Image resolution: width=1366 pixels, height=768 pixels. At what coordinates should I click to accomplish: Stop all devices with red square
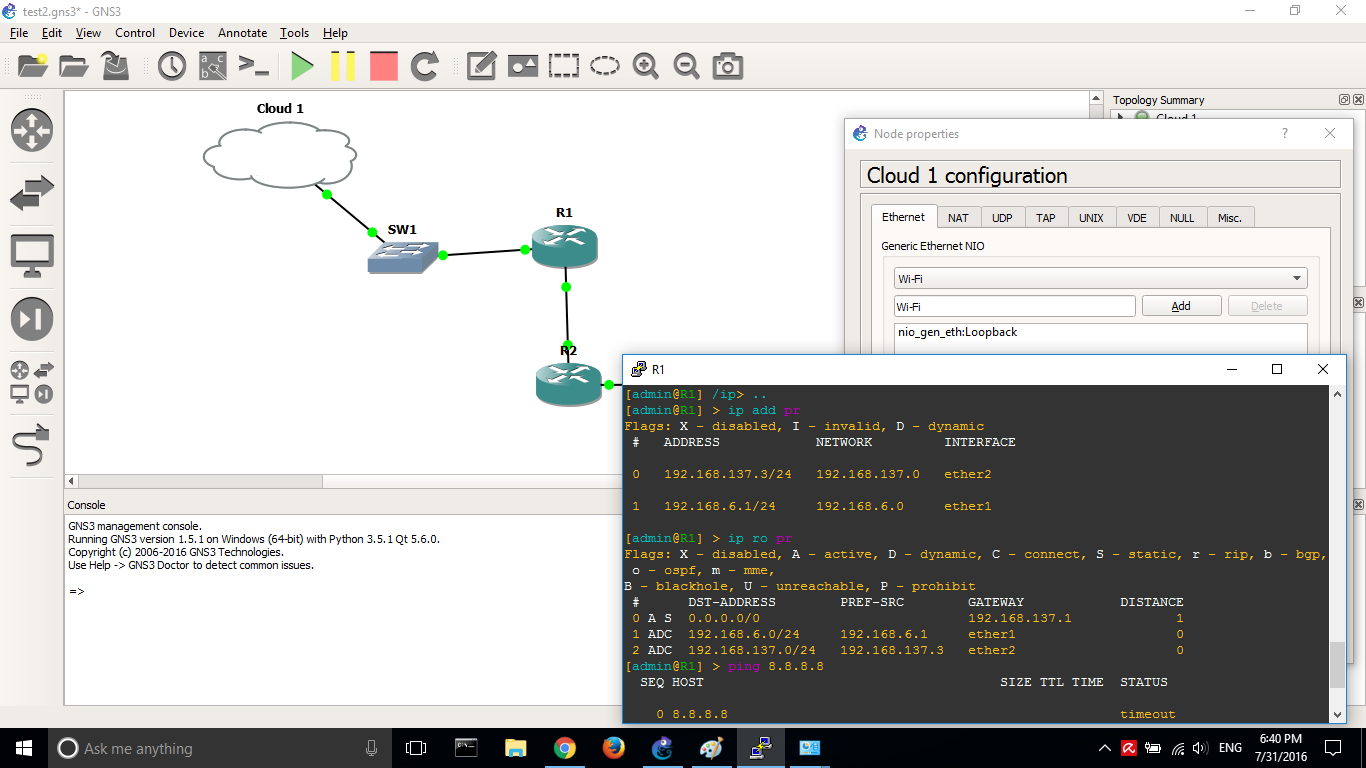(384, 66)
